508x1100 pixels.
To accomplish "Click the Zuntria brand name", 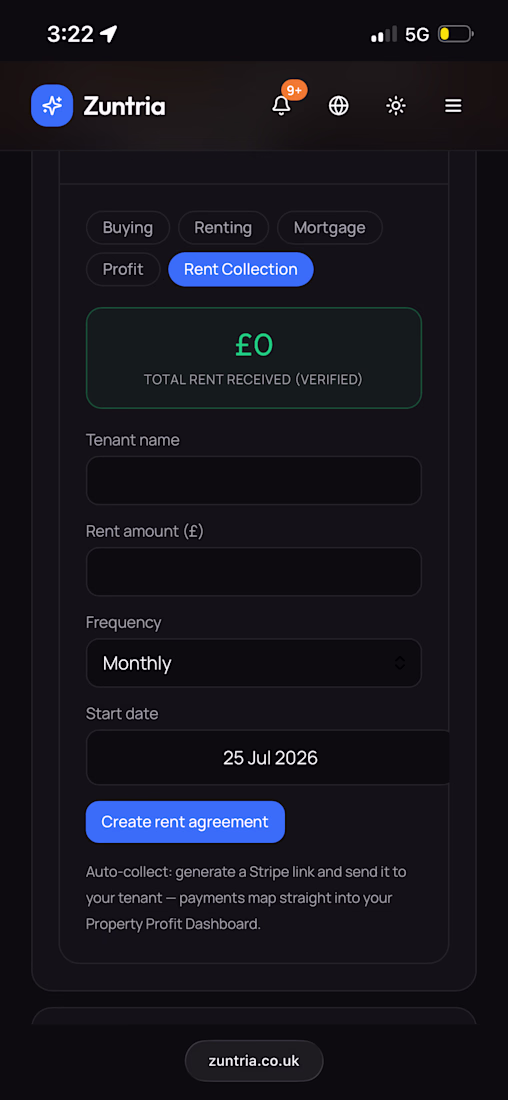I will pos(124,106).
